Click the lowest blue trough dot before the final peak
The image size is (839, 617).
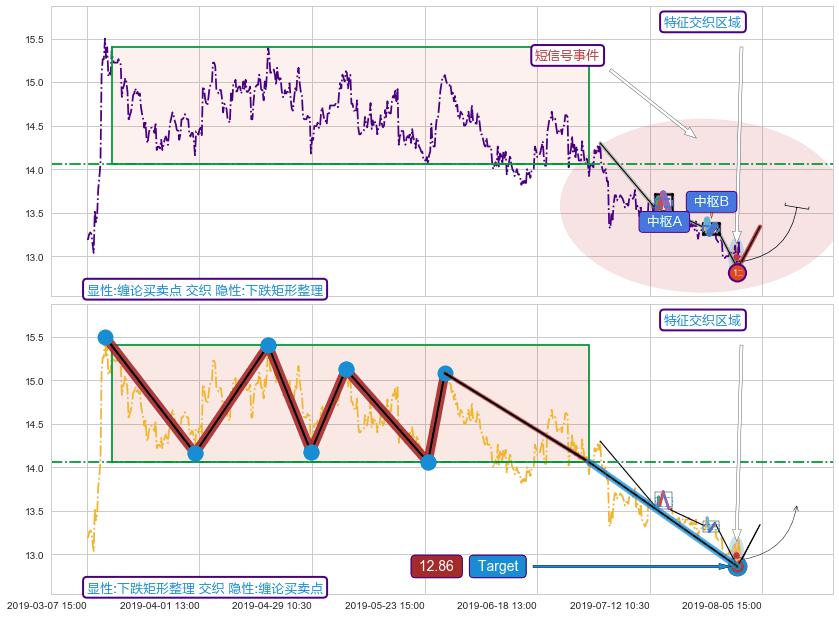coord(428,462)
